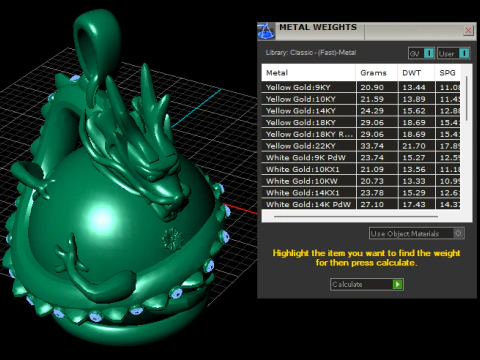The width and height of the screenshot is (480, 360).
Task: Click the 17.43 DWT value
Action: 414,204
